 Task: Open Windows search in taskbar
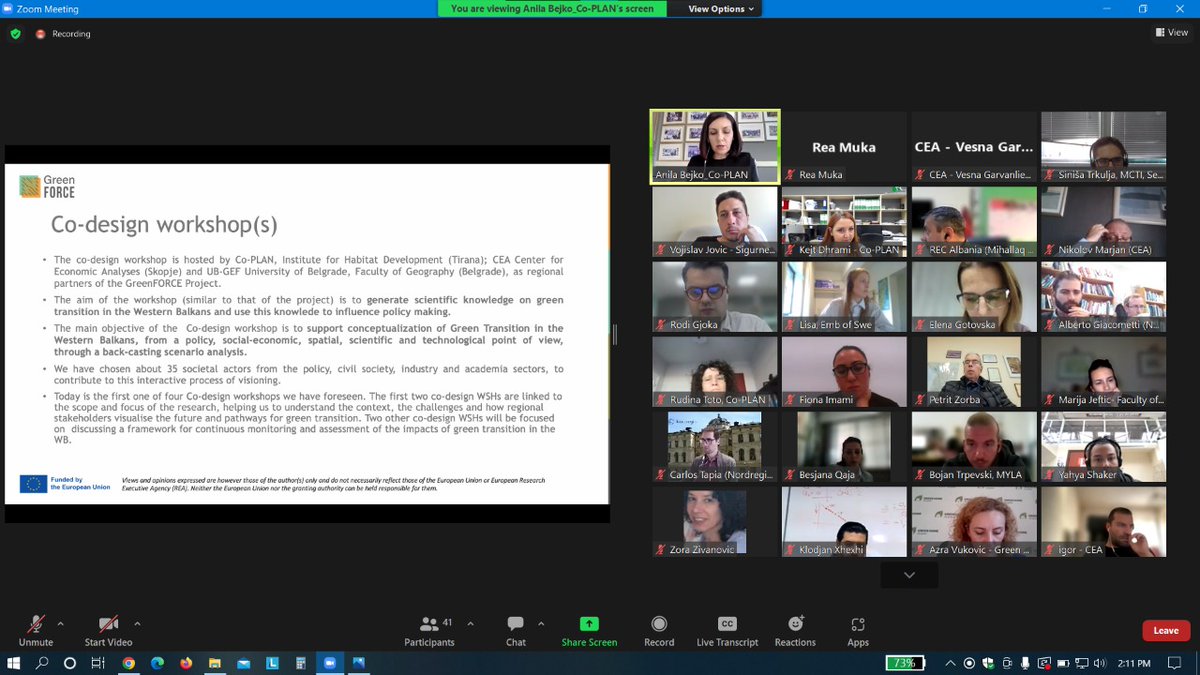[x=42, y=662]
